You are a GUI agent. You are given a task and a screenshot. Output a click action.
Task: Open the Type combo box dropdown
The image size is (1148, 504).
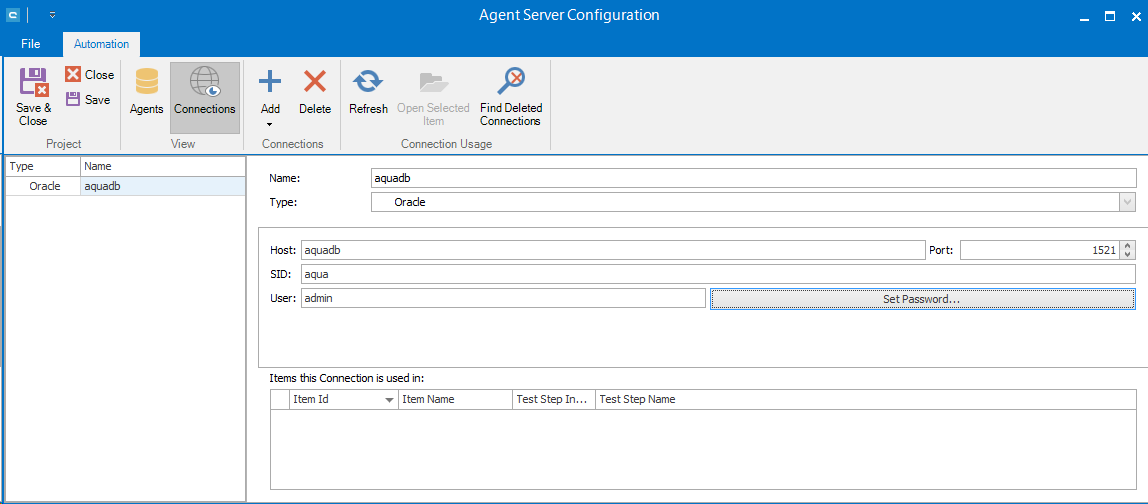point(1128,202)
